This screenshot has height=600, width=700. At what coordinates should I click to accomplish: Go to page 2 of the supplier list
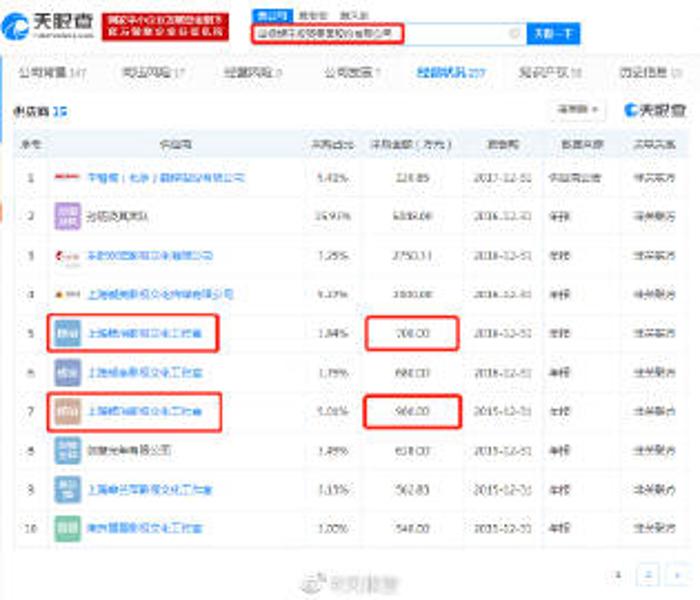tap(649, 575)
